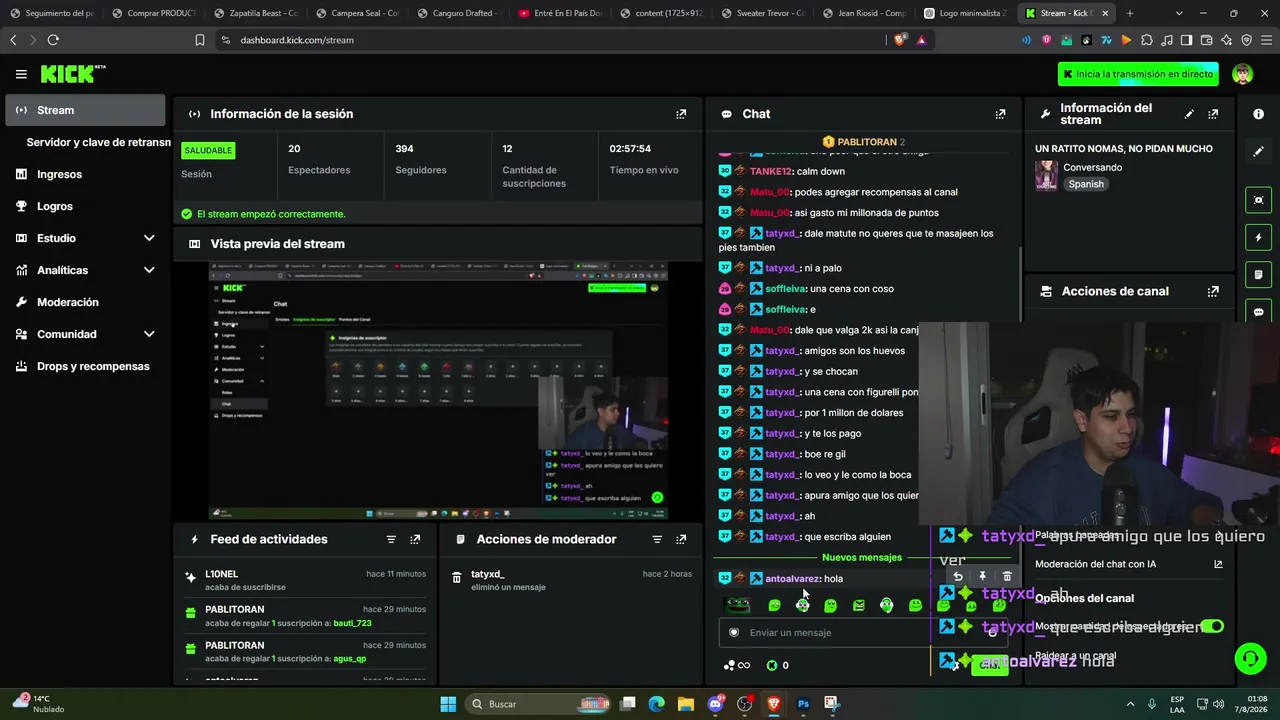Toggle the Opciones del canal green switch
Viewport: 1280px width, 720px height.
1212,626
